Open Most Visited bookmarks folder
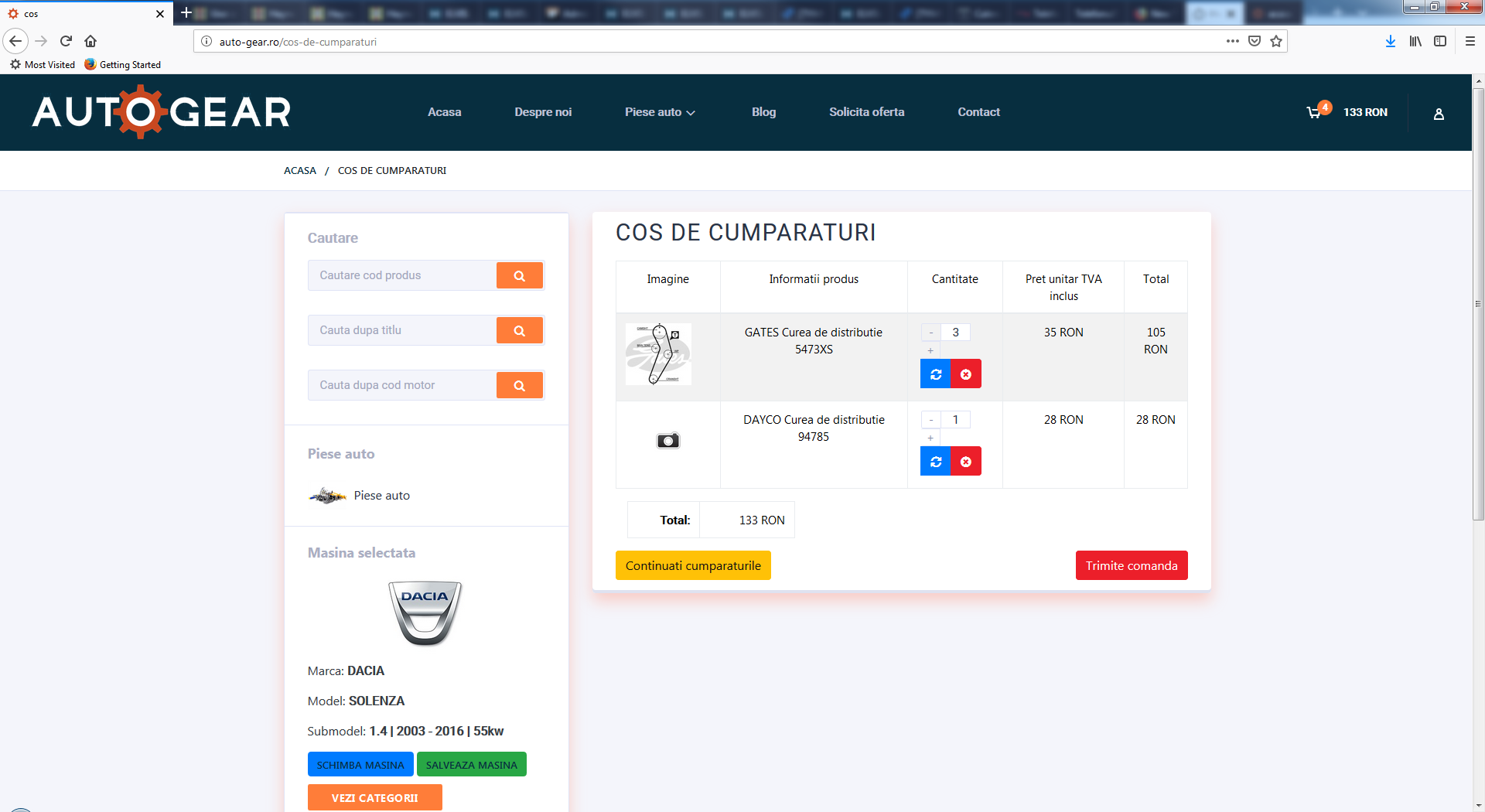The image size is (1485, 812). click(x=43, y=64)
